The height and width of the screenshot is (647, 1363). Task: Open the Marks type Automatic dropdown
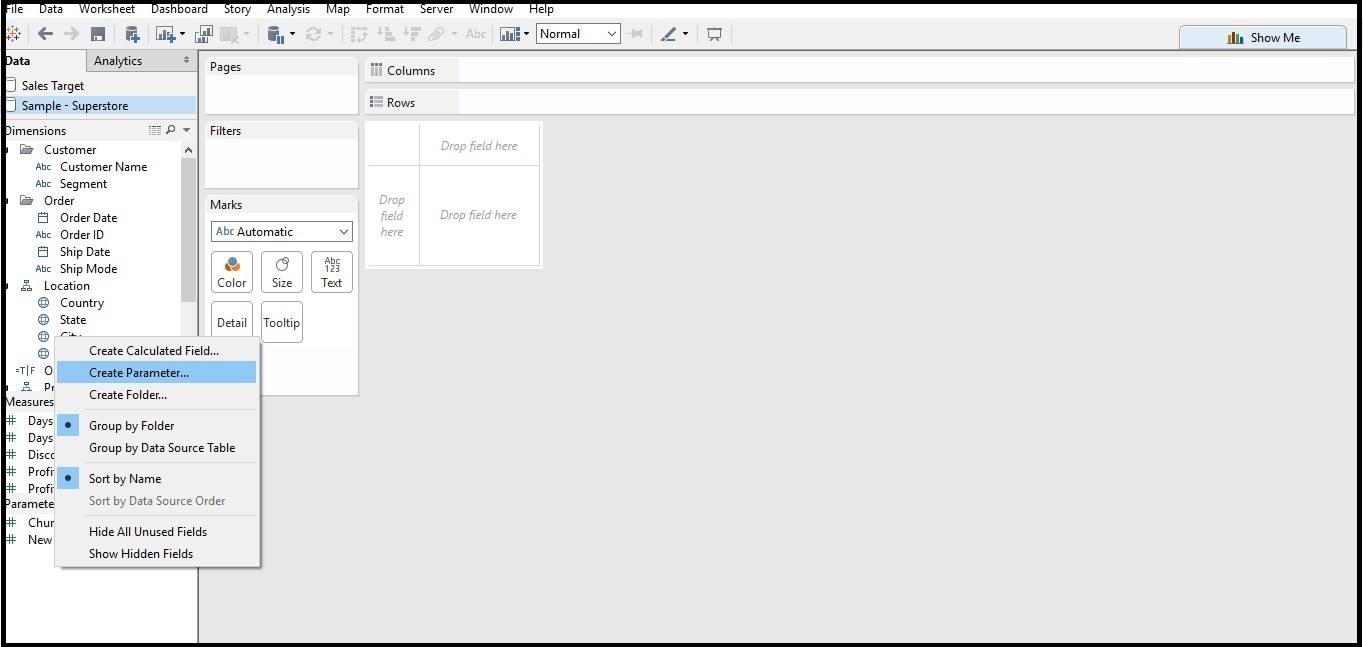click(x=281, y=231)
